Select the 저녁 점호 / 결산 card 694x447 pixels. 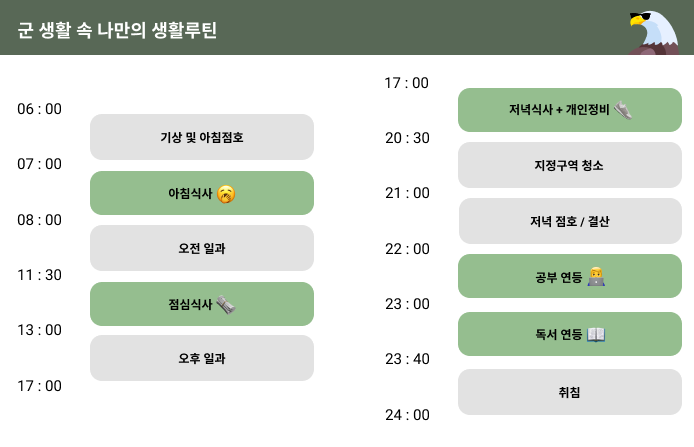(x=570, y=221)
